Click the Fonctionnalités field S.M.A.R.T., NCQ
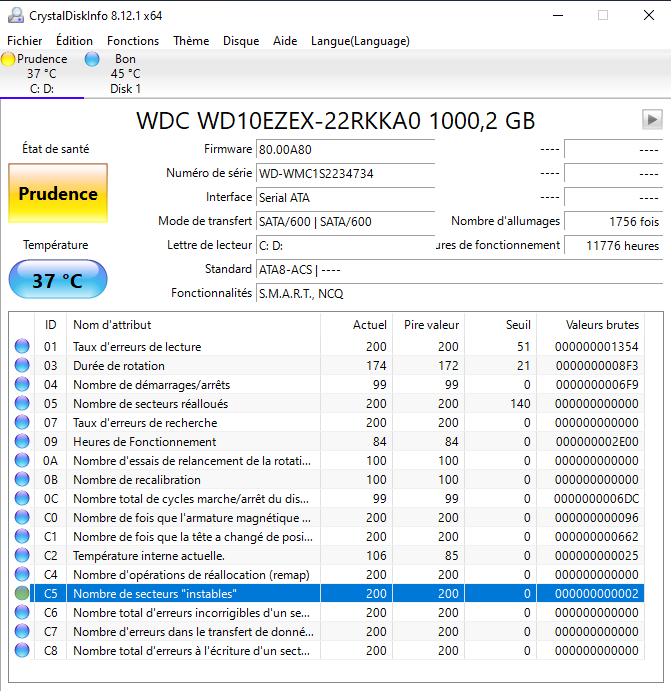The height and width of the screenshot is (691, 671). [459, 293]
